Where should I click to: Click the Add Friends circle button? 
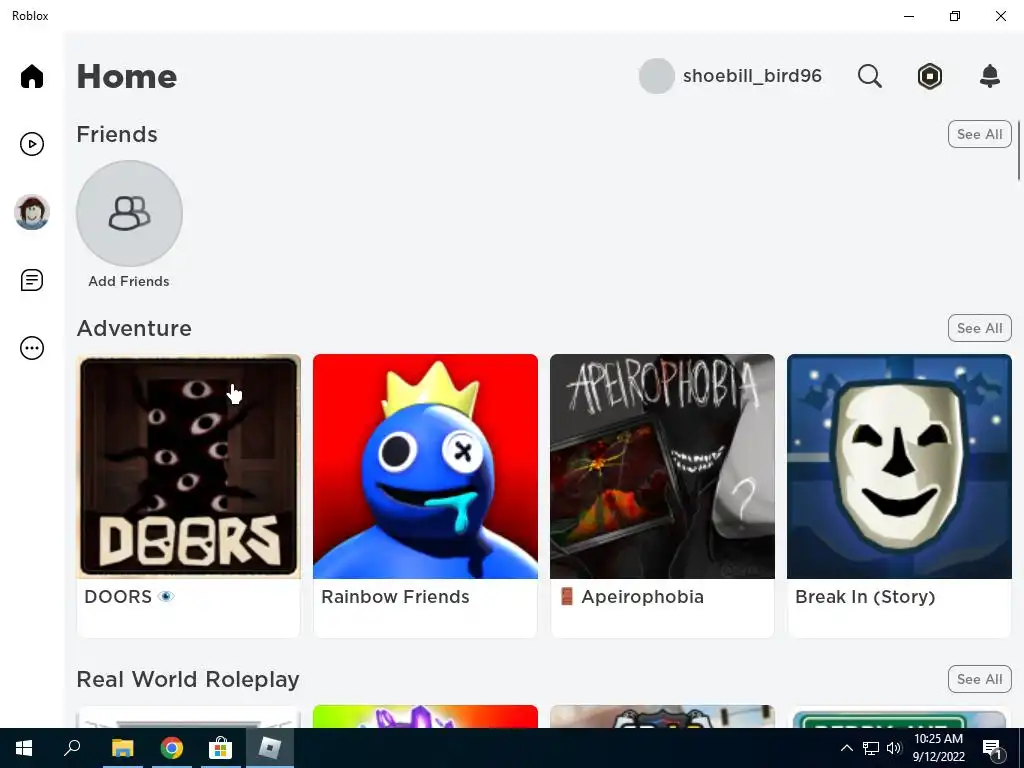coord(129,214)
